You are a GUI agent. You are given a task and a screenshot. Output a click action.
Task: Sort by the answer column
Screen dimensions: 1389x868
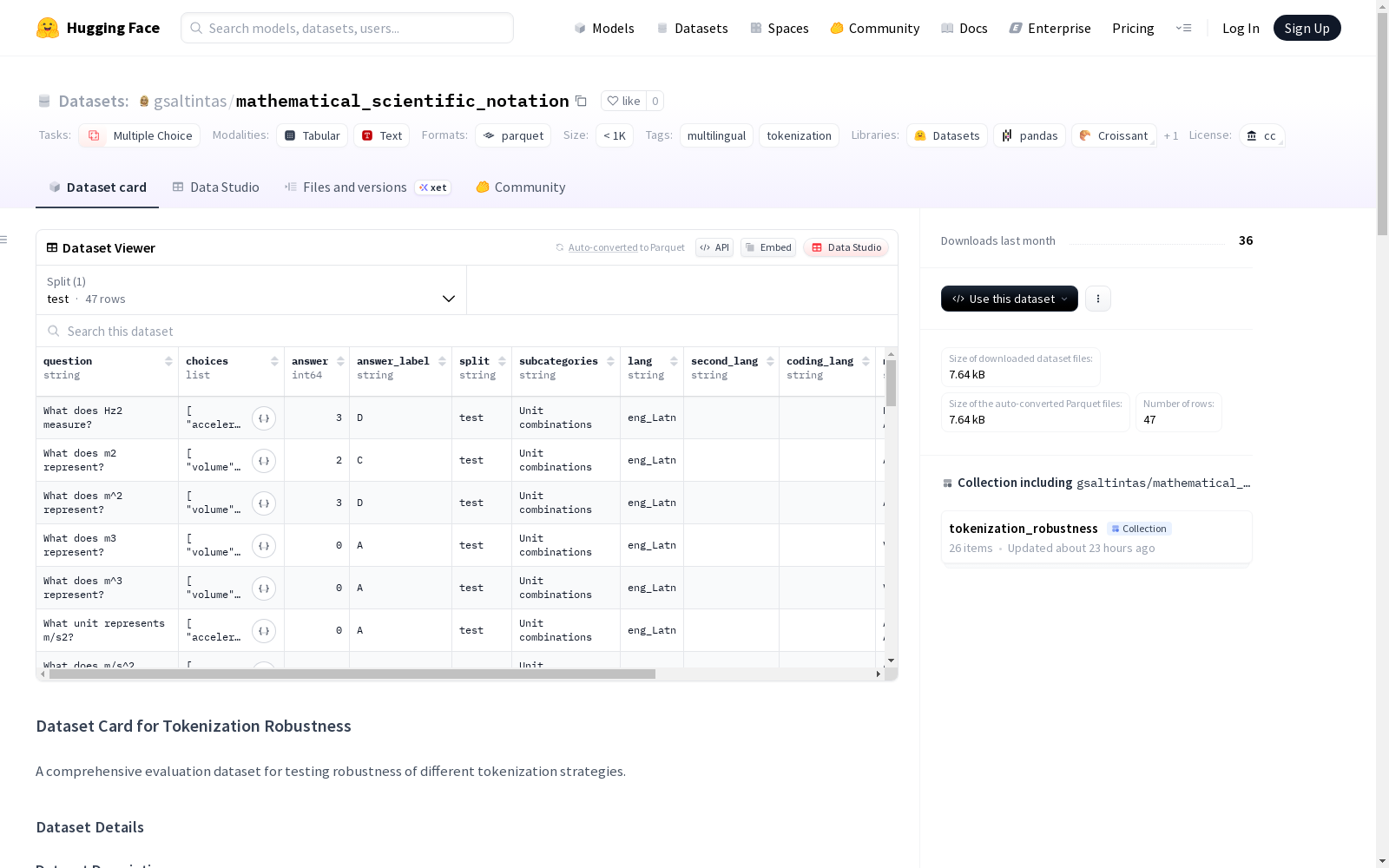[340, 361]
